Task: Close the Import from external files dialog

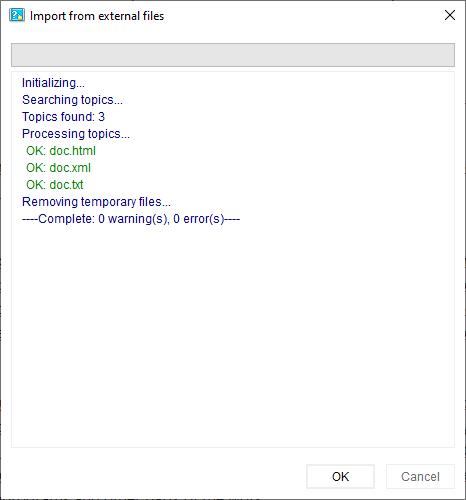Action: pos(450,15)
